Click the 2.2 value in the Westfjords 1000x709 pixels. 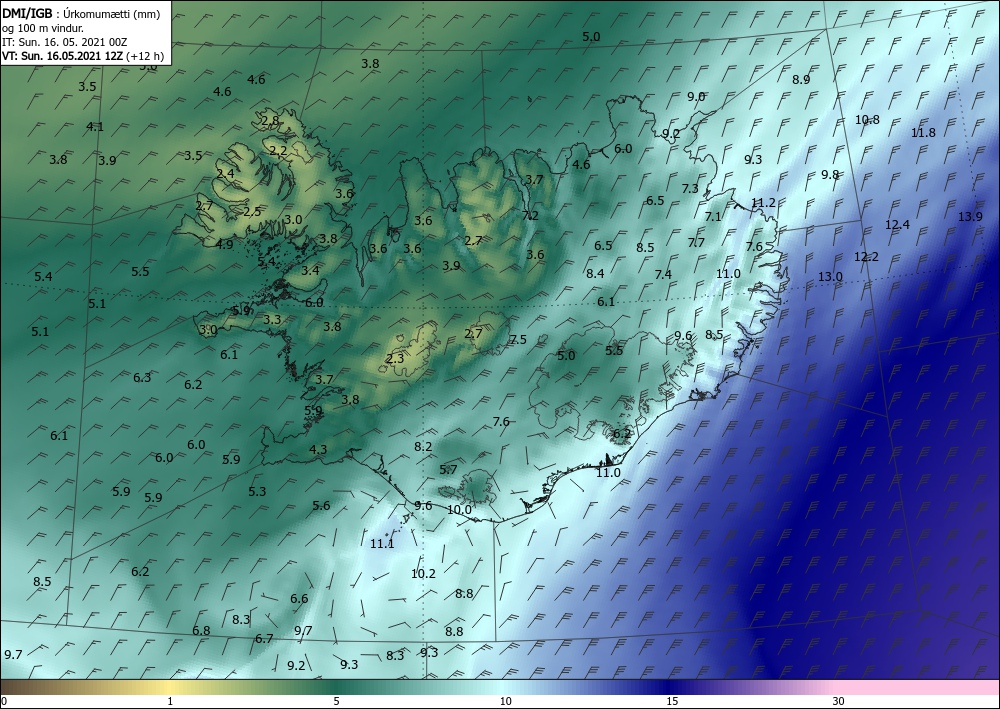tap(277, 151)
